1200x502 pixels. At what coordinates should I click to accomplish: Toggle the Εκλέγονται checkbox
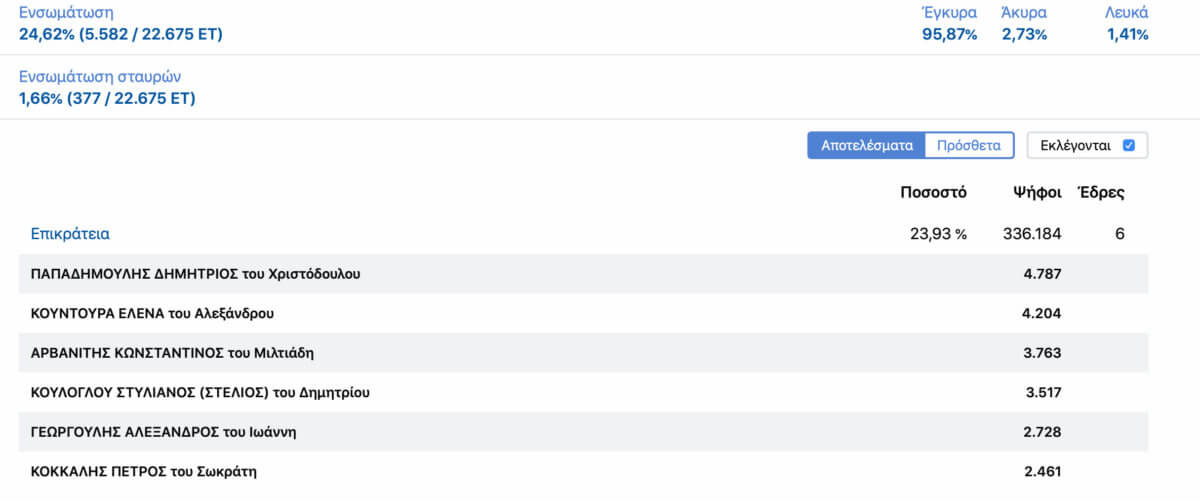click(1129, 145)
